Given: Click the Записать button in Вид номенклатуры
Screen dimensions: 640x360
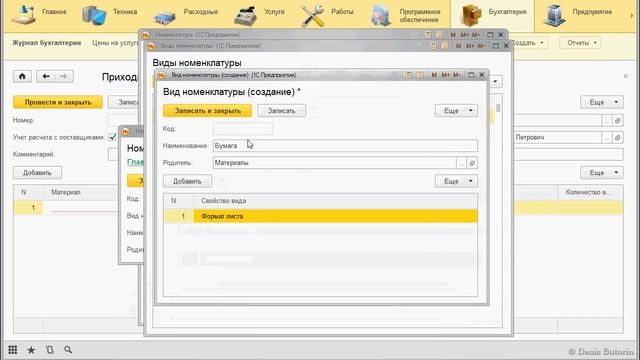Looking at the screenshot, I should click(x=281, y=111).
